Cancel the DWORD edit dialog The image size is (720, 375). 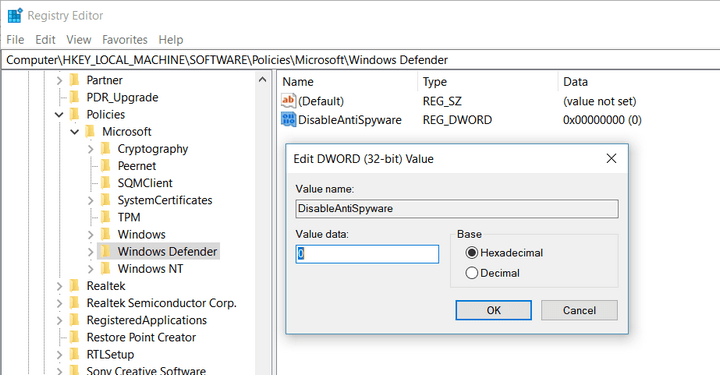[579, 310]
